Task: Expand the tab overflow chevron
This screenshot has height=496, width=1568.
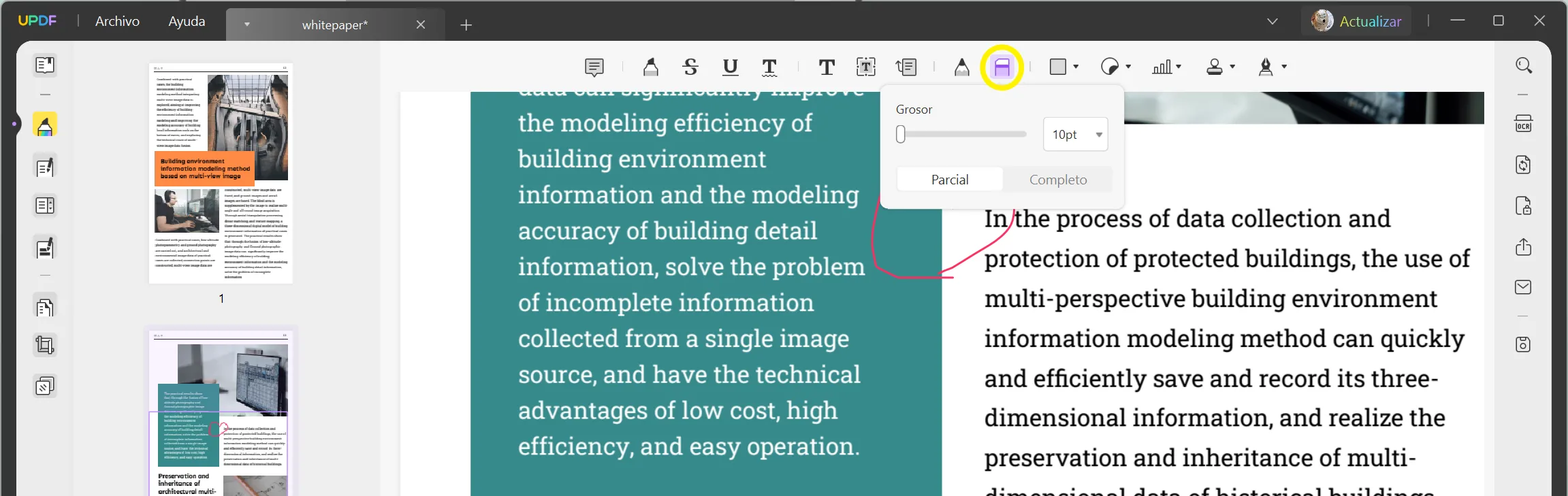Action: click(x=1273, y=21)
